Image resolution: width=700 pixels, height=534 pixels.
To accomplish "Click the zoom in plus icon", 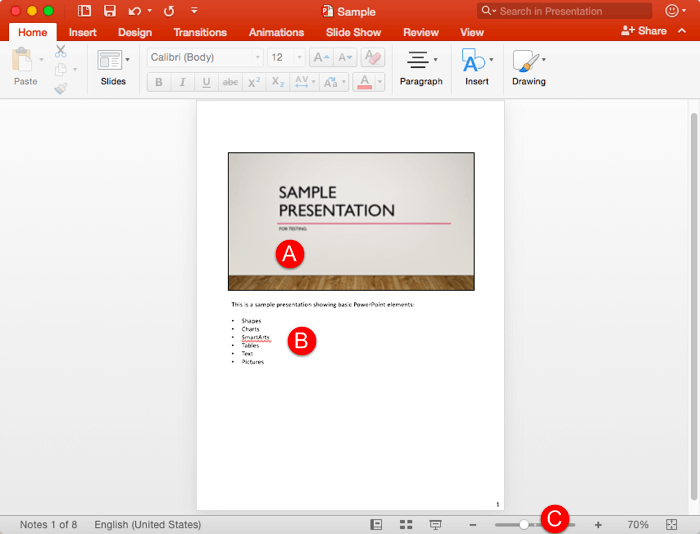I will (x=598, y=525).
